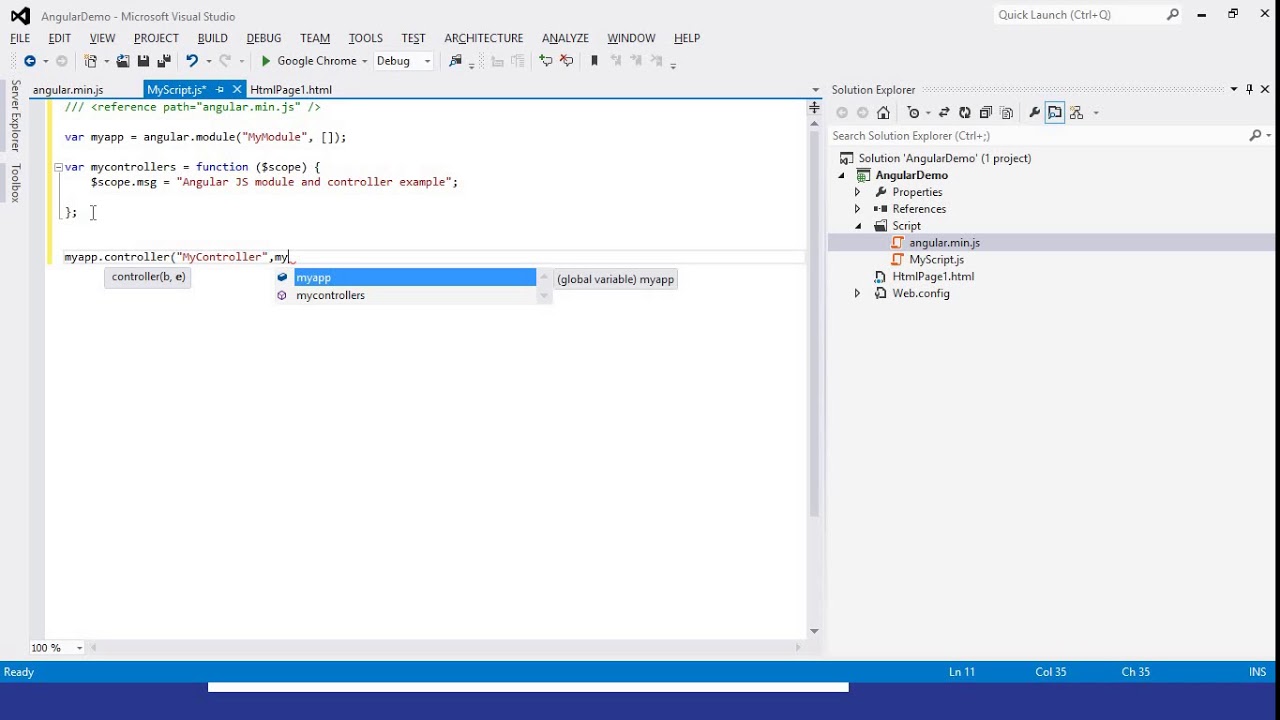Collapse the AngularDemo project node
Viewport: 1280px width, 720px height.
(x=841, y=175)
